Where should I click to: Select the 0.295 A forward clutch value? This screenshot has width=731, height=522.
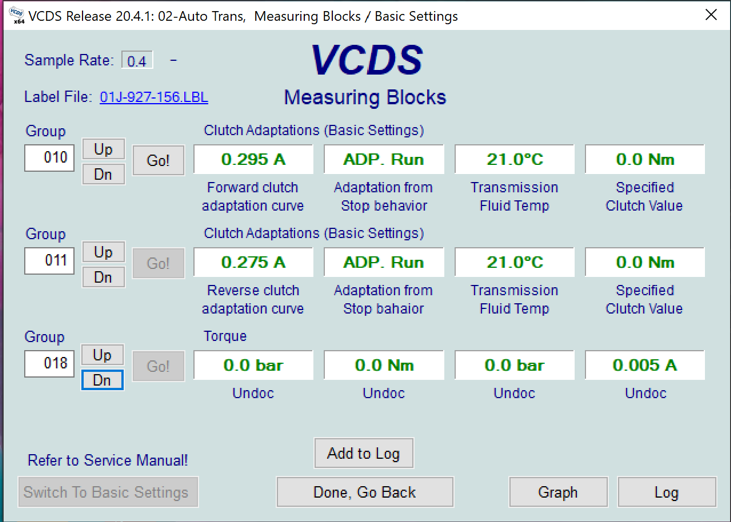tap(253, 159)
